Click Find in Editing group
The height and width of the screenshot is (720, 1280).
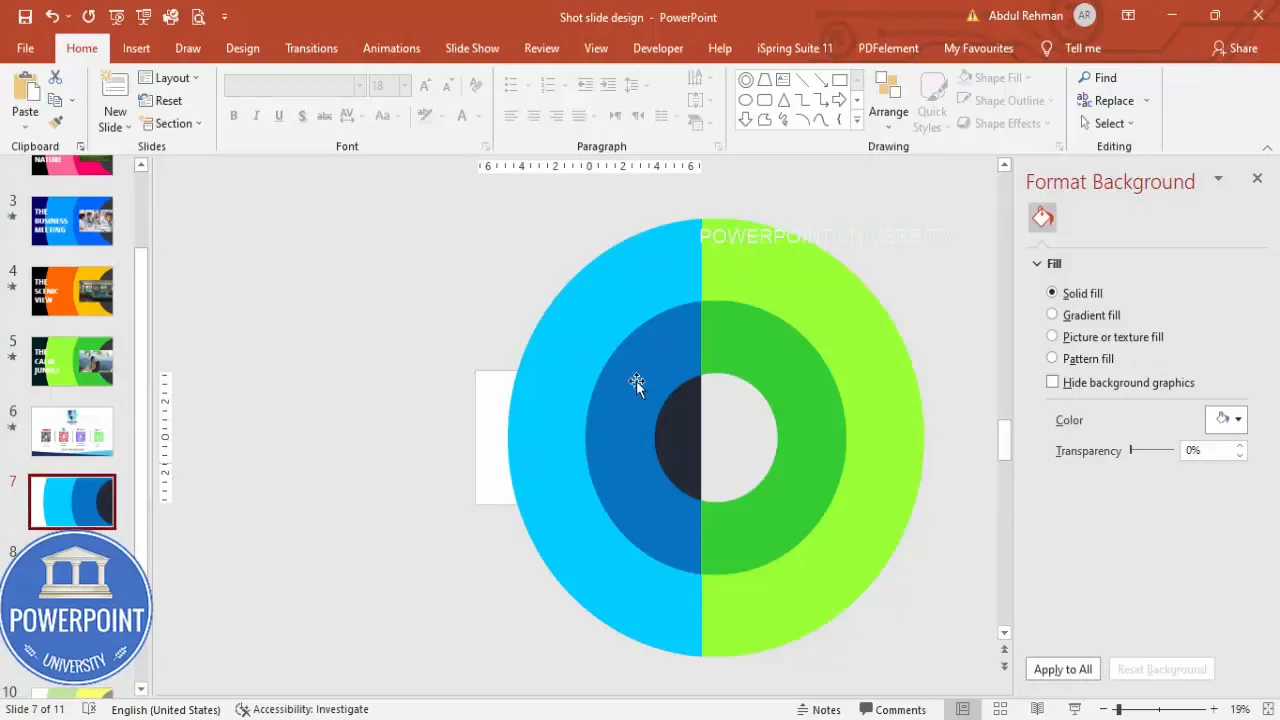(x=1097, y=77)
